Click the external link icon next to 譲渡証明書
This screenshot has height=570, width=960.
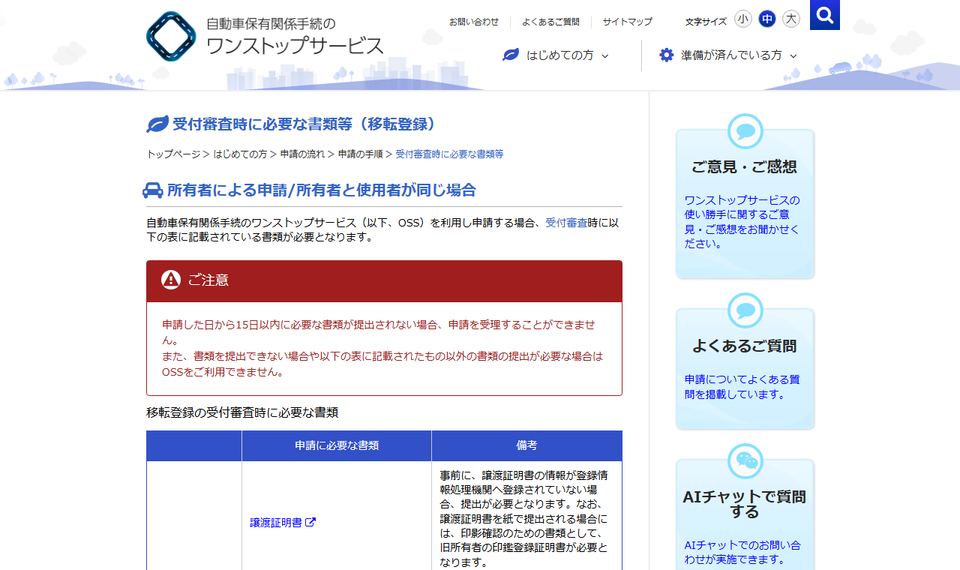[x=310, y=522]
